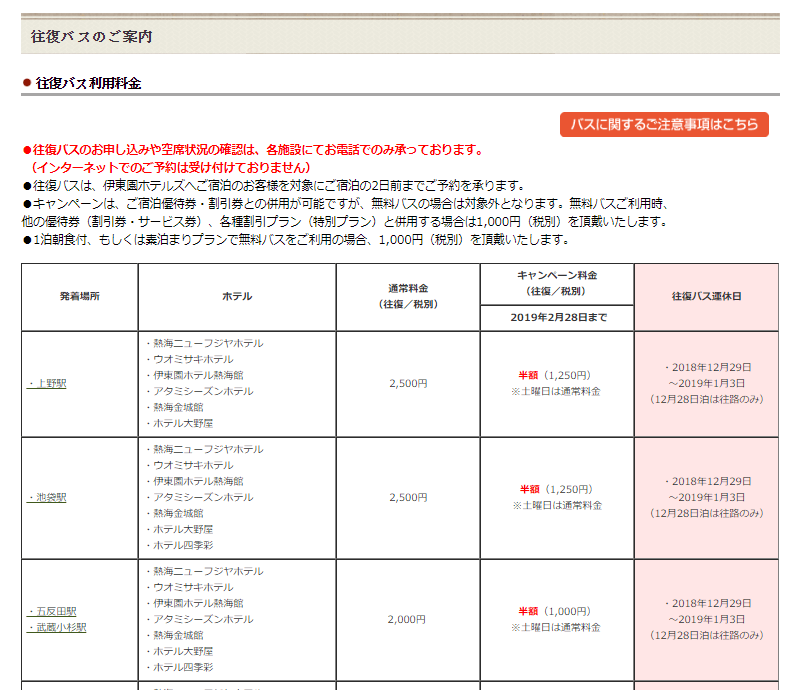Click ホテル四季彩 in the 五反田駅 row
This screenshot has height=690, width=790.
click(x=180, y=667)
